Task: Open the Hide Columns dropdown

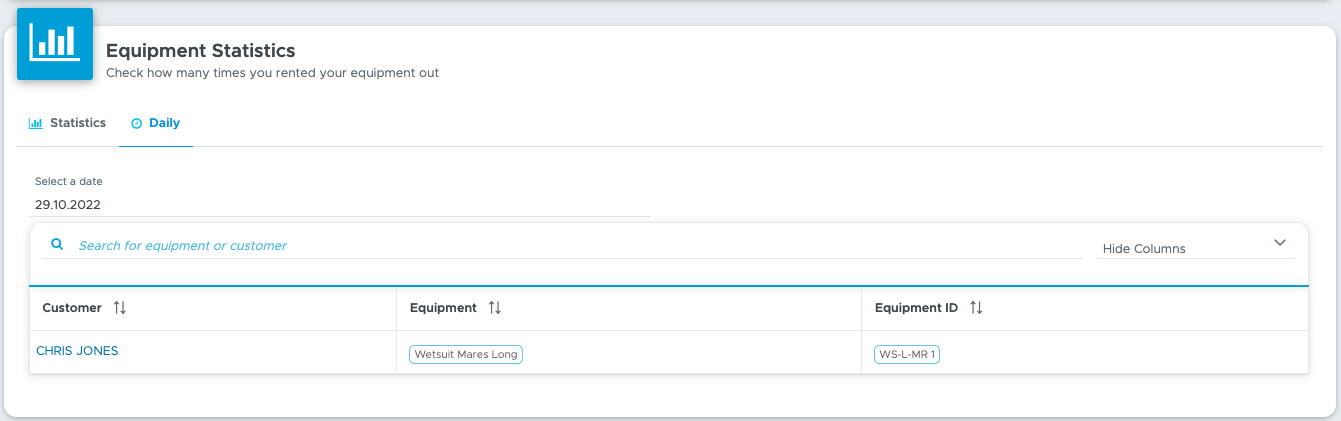Action: (x=1195, y=247)
